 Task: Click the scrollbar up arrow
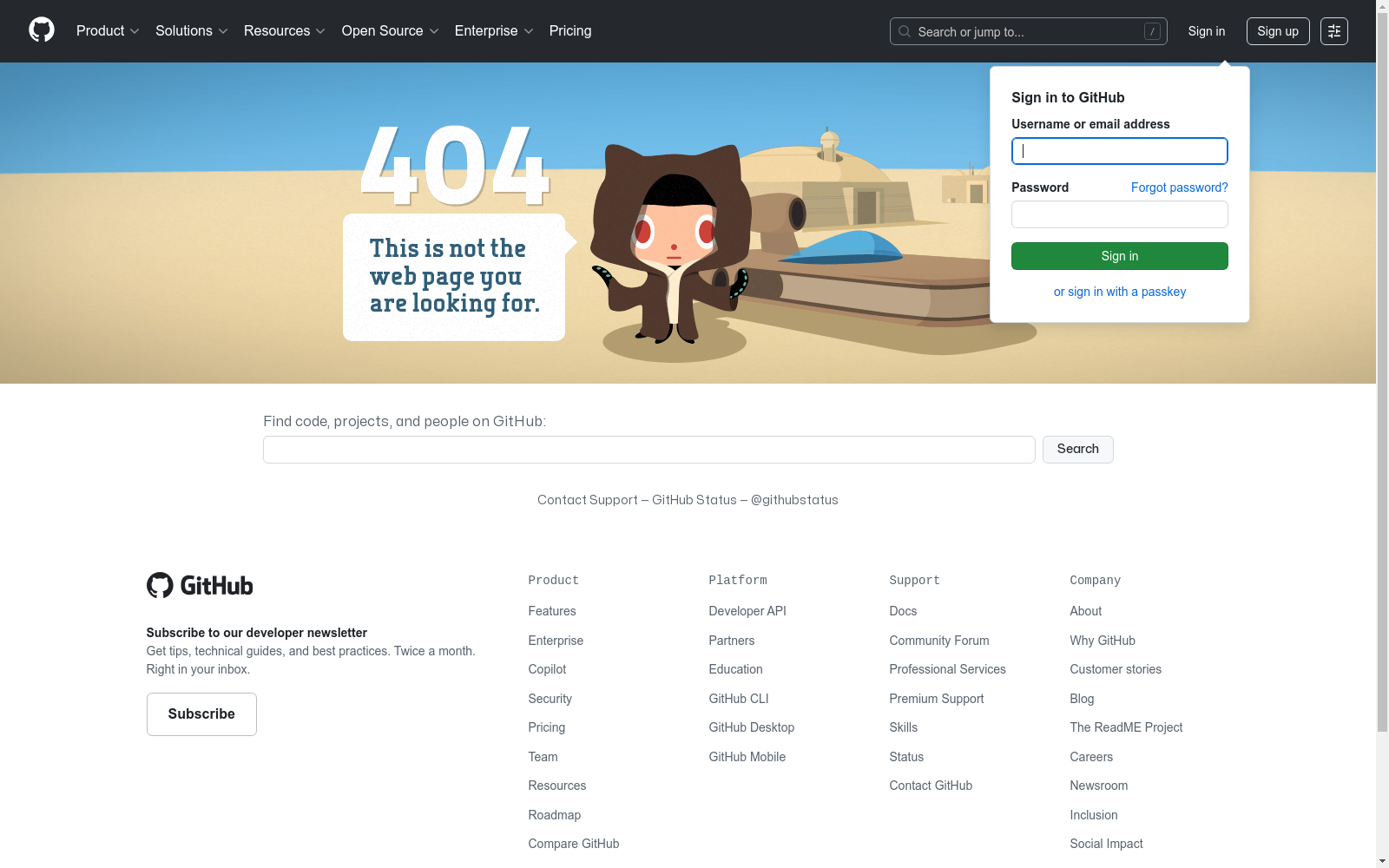pos(1382,7)
